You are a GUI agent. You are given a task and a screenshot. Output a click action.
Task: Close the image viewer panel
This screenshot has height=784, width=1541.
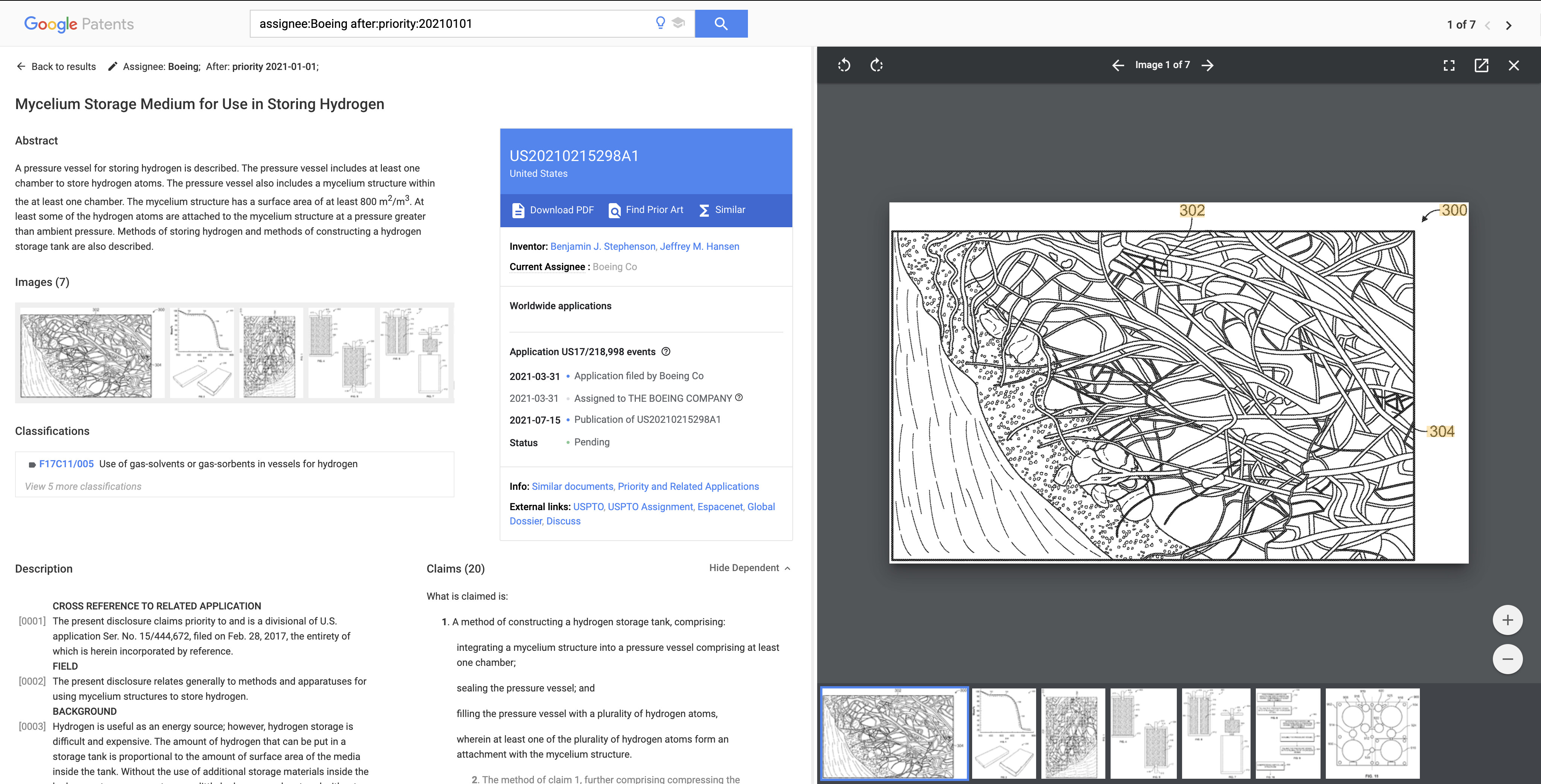pos(1514,65)
